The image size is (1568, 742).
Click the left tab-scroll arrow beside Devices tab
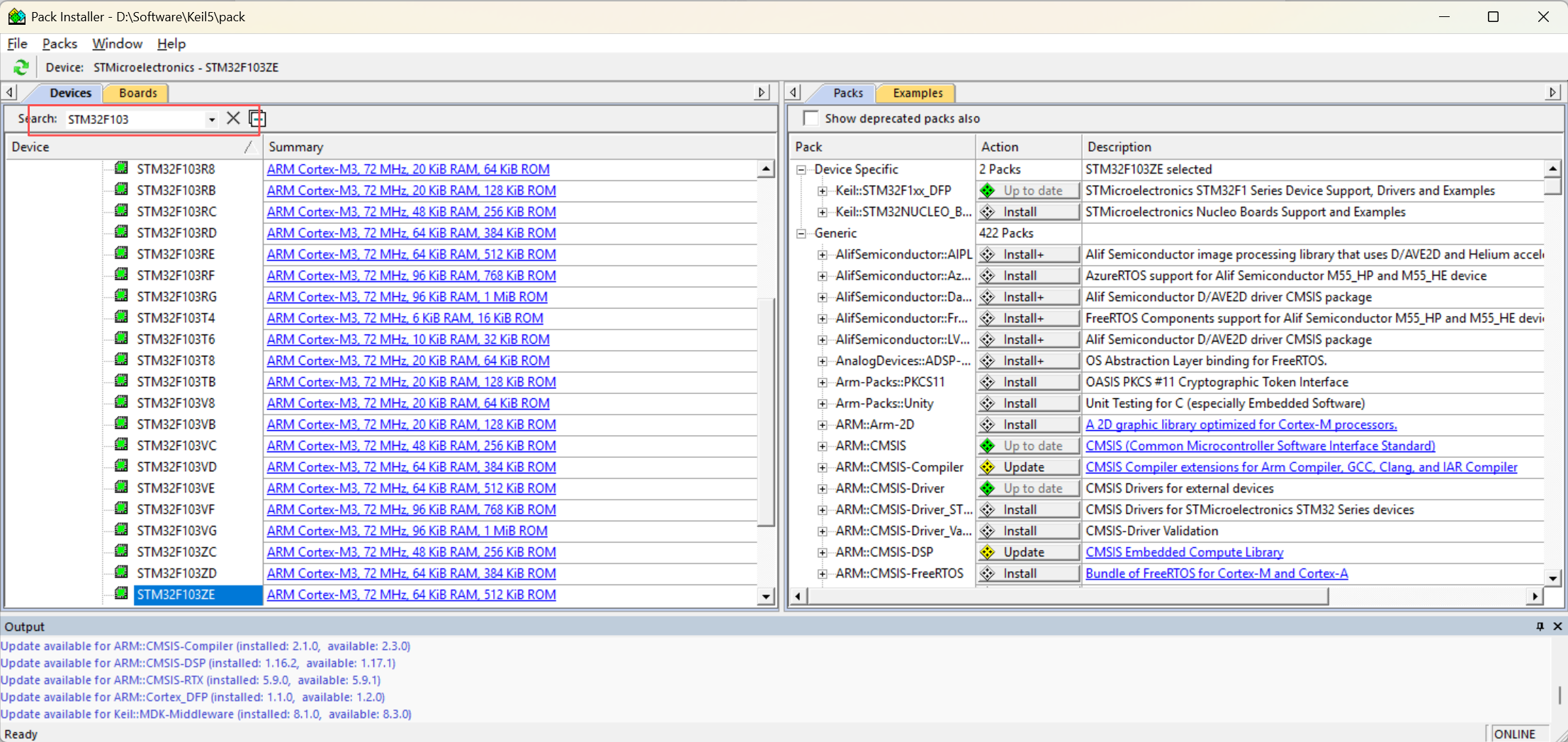coord(10,92)
